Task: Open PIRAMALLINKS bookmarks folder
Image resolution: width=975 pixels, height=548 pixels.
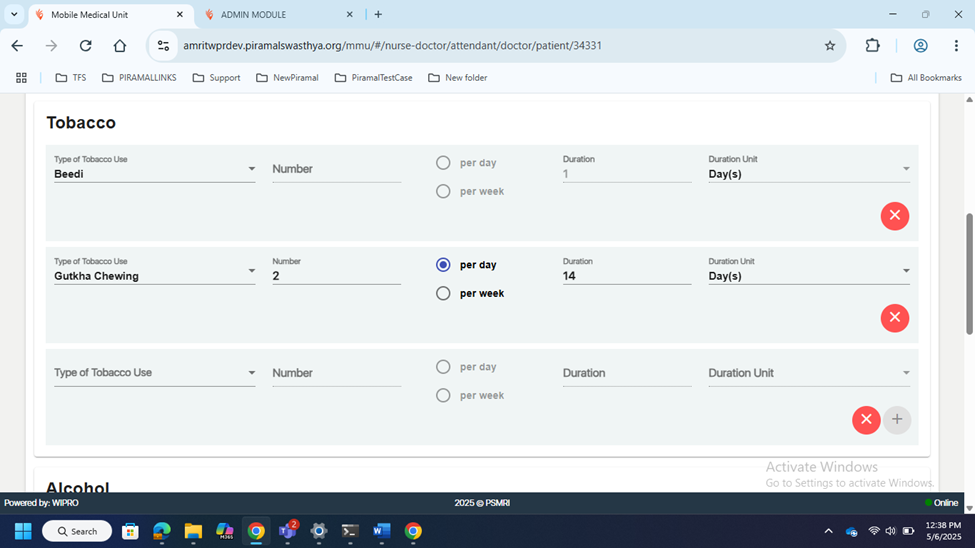Action: 139,78
